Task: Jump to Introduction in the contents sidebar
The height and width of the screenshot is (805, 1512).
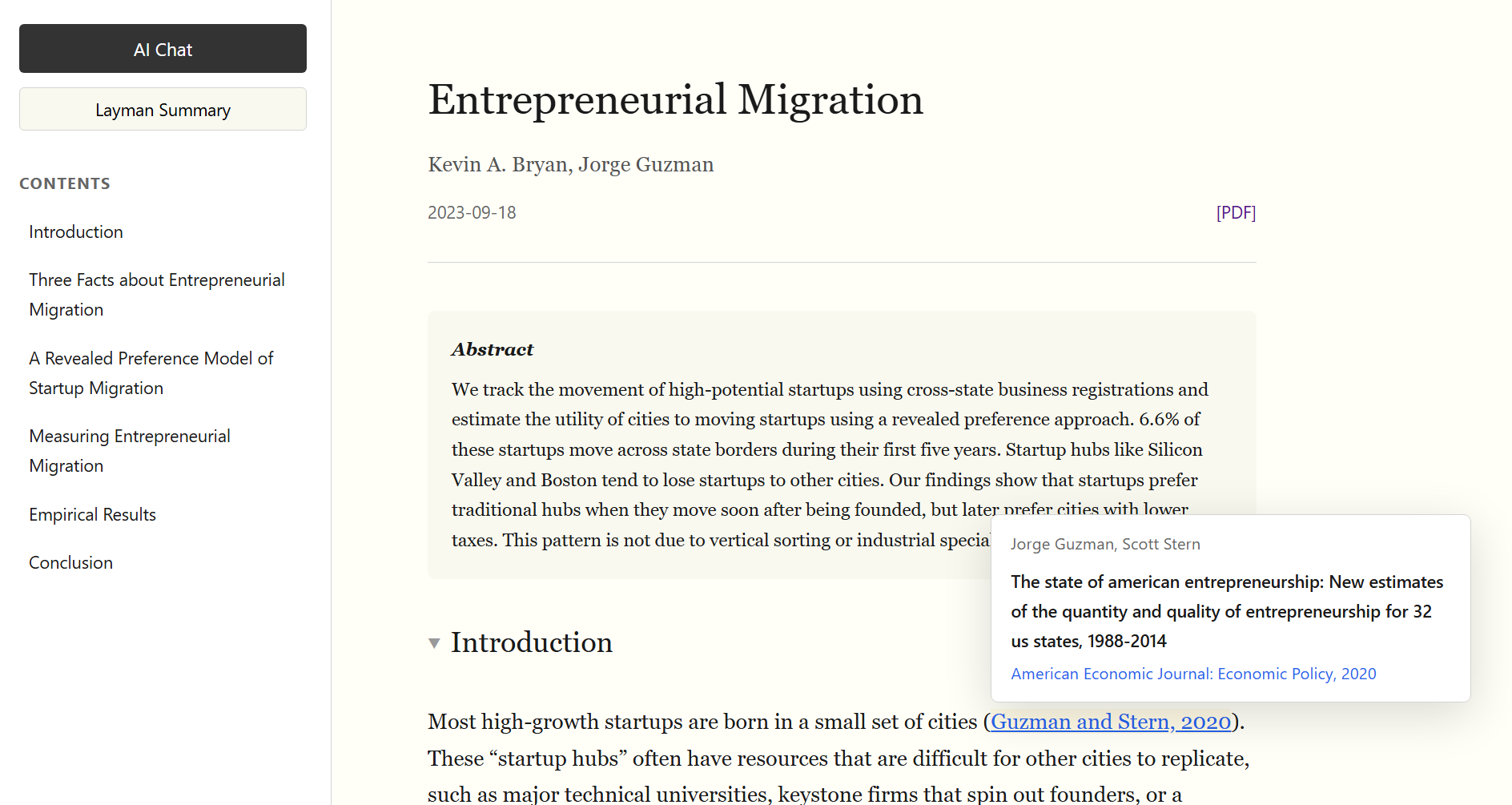Action: pos(76,232)
